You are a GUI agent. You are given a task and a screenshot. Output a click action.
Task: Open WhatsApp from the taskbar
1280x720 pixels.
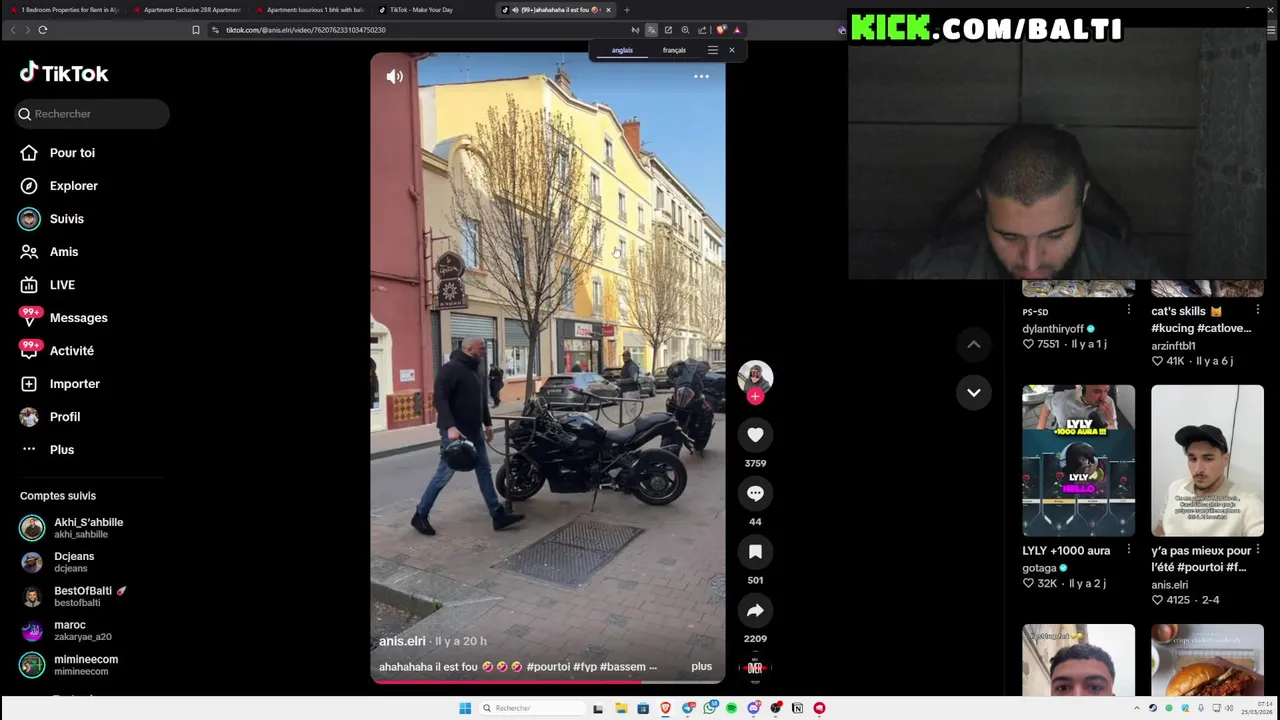coord(710,708)
